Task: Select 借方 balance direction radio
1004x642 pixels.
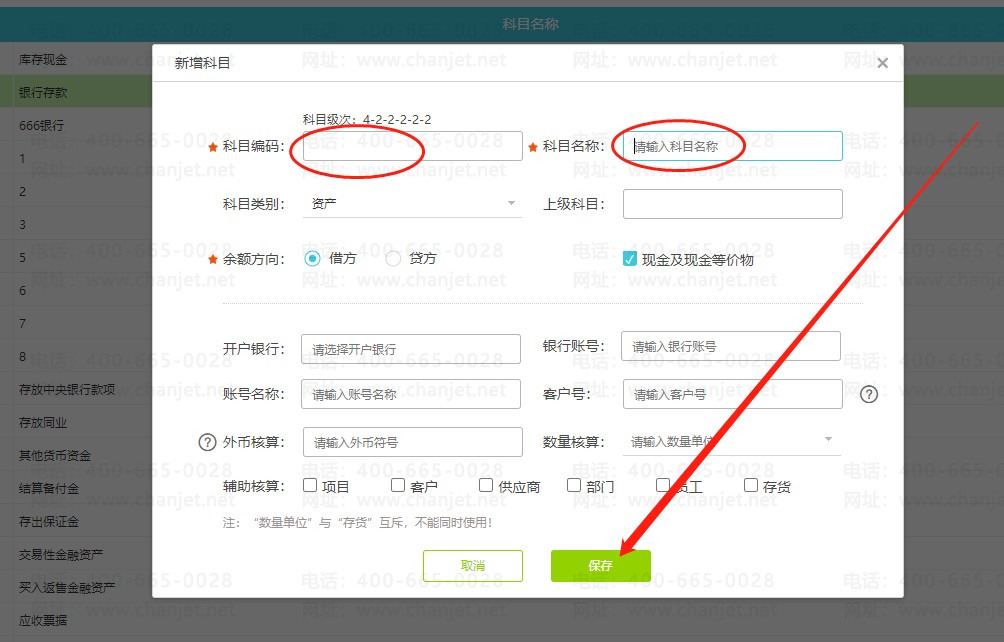Action: pyautogui.click(x=312, y=259)
